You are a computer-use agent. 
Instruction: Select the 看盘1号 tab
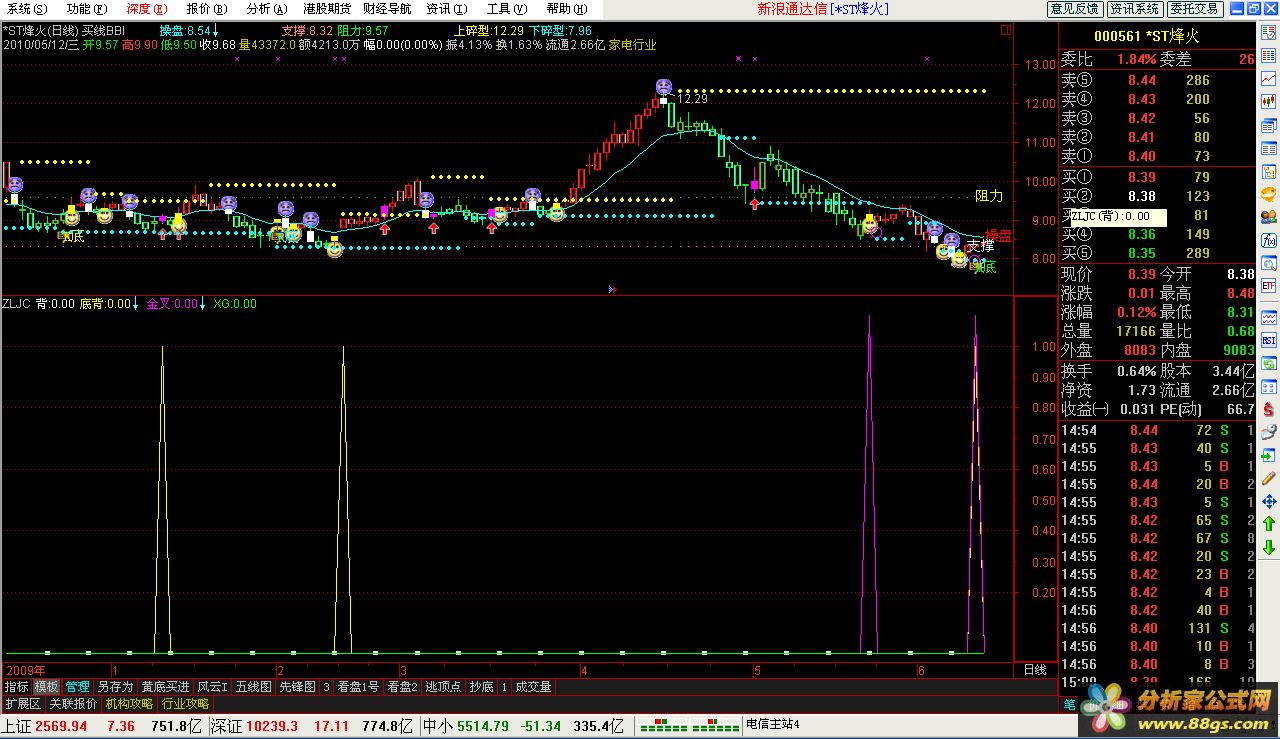click(358, 687)
